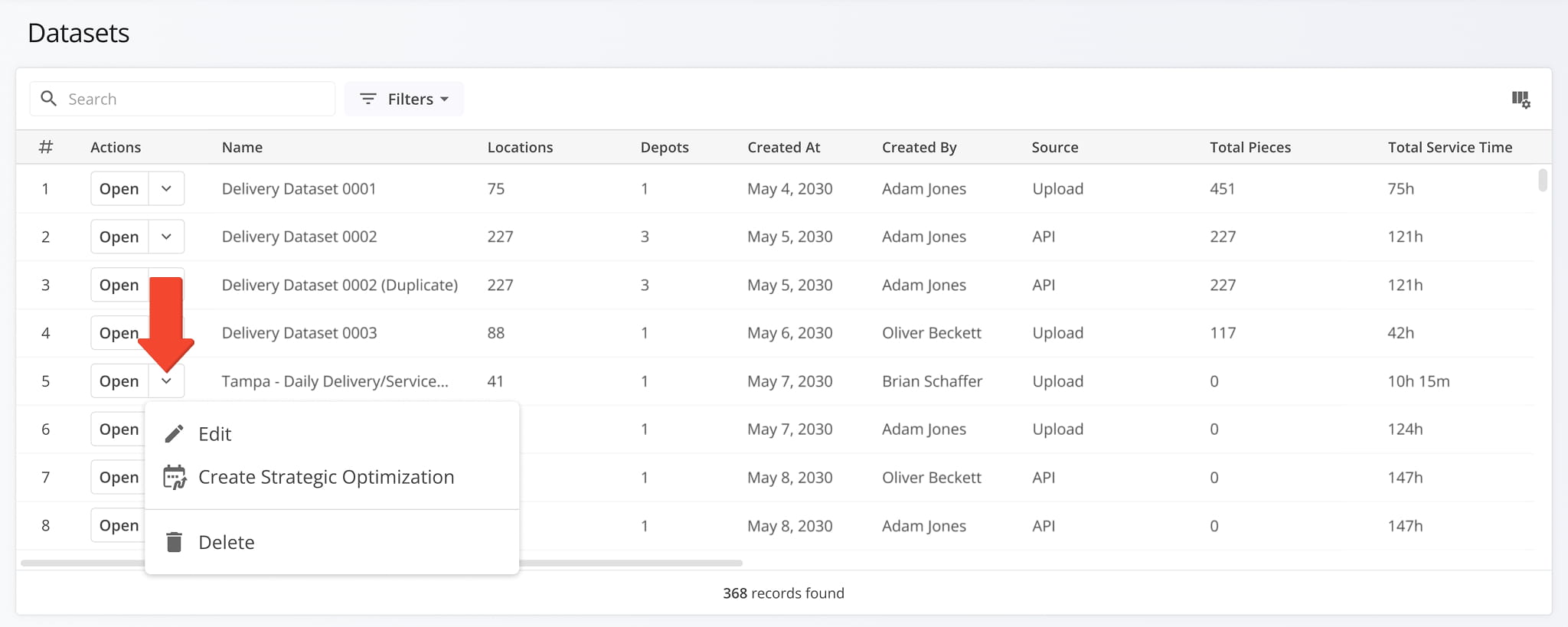Viewport: 1568px width, 627px height.
Task: Click the 124h service time value
Action: (x=1405, y=429)
